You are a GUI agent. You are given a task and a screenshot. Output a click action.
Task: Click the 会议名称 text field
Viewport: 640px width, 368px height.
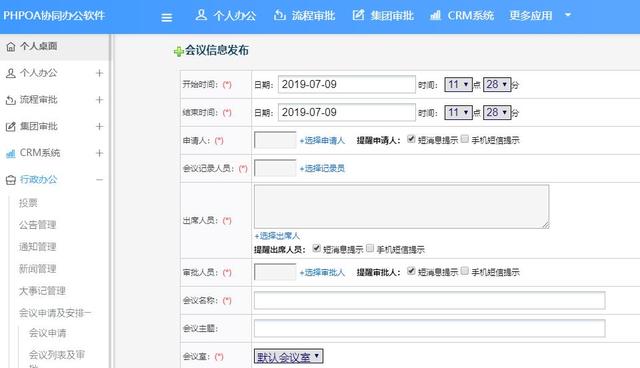[429, 300]
